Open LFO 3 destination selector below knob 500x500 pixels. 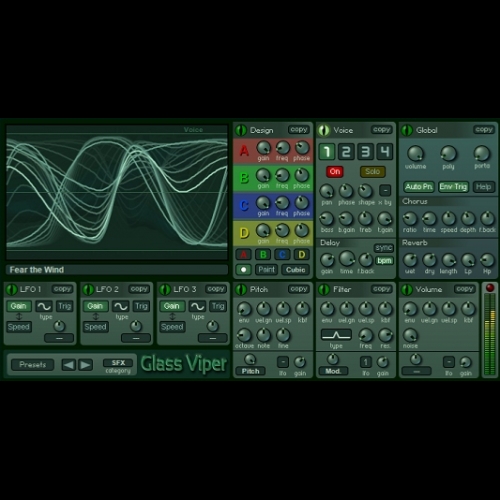(213, 338)
